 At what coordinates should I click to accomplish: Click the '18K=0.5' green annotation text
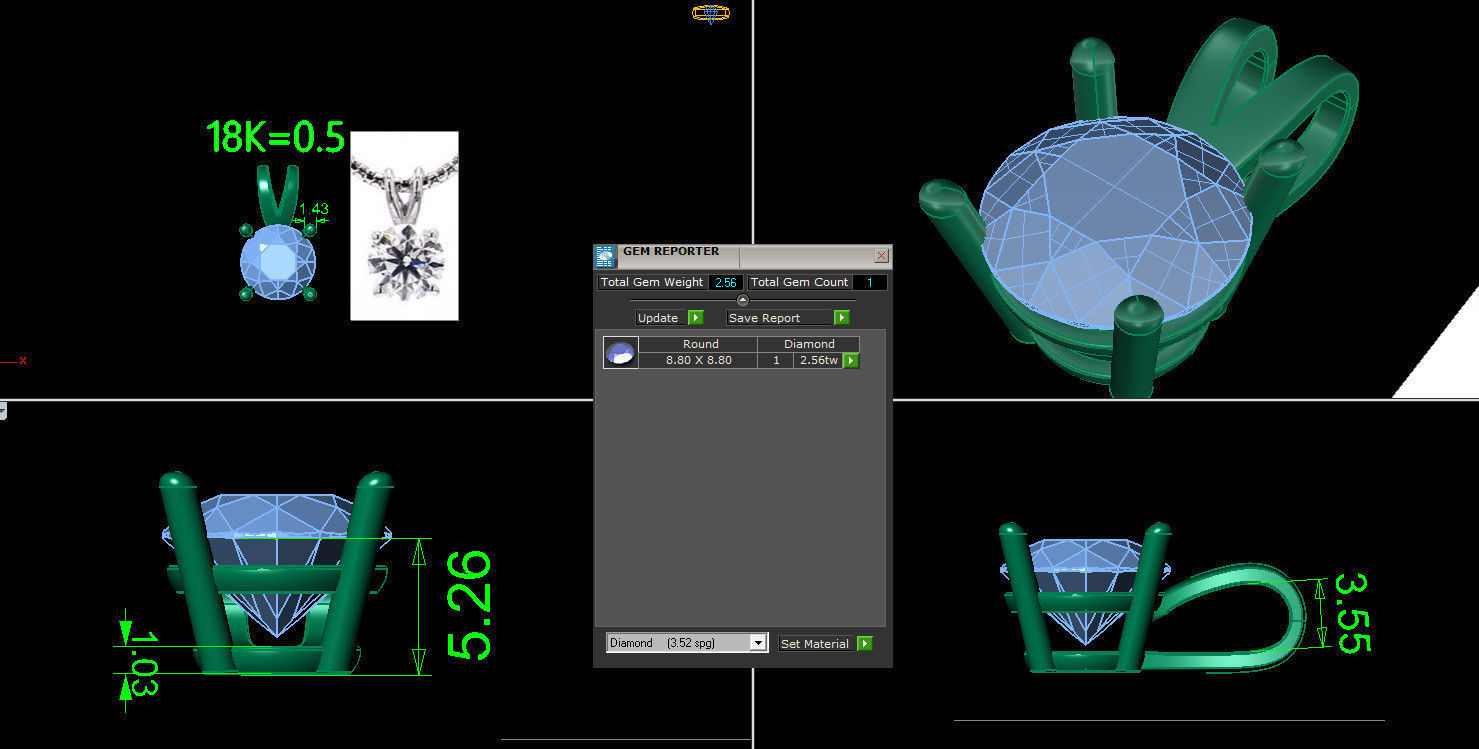tap(276, 137)
